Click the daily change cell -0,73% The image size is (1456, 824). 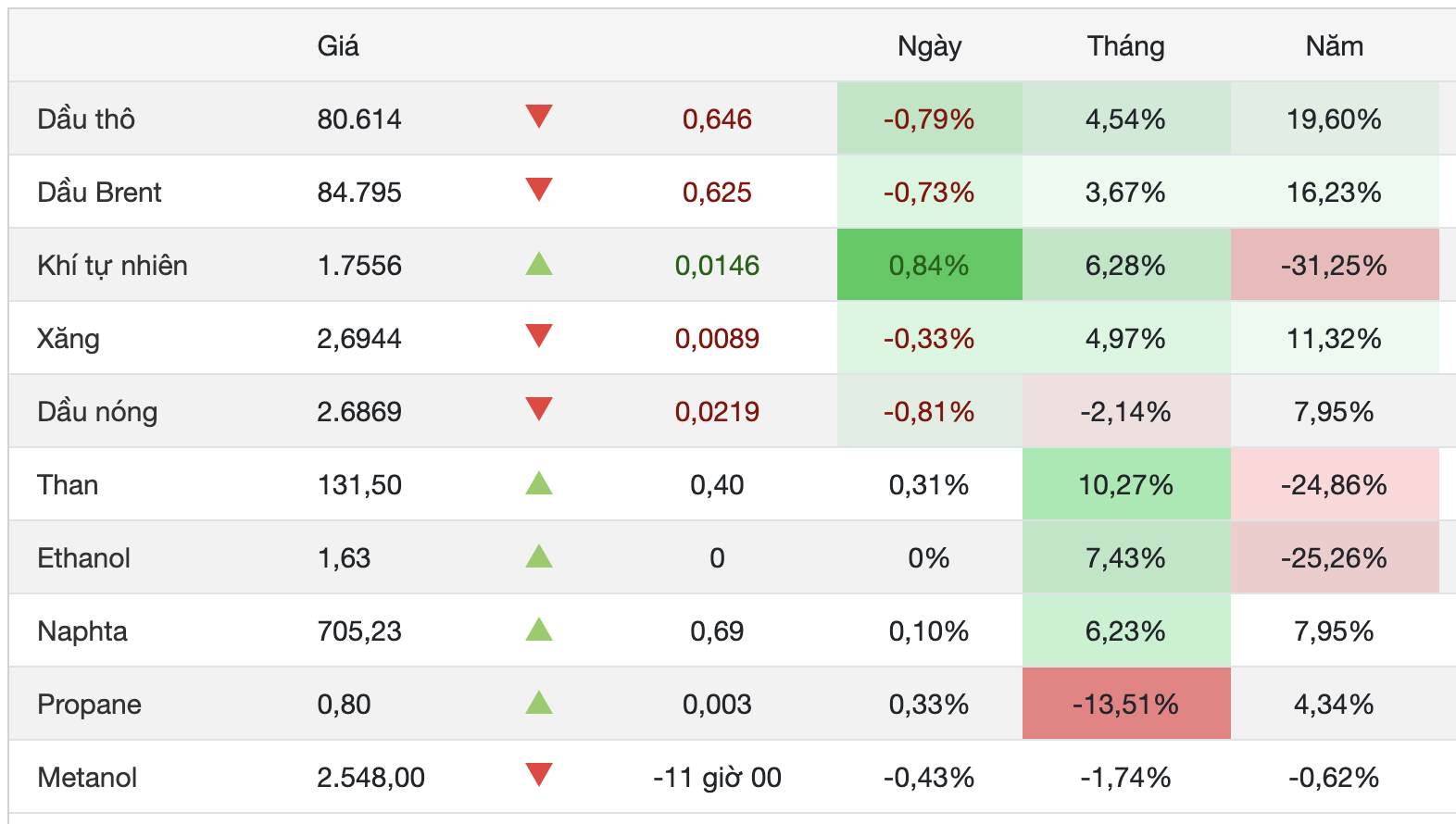(929, 192)
